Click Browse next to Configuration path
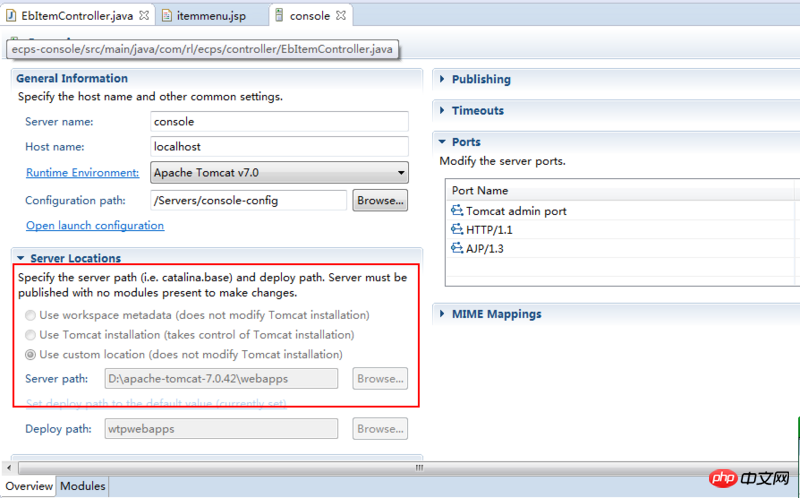This screenshot has height=498, width=800. tap(380, 200)
